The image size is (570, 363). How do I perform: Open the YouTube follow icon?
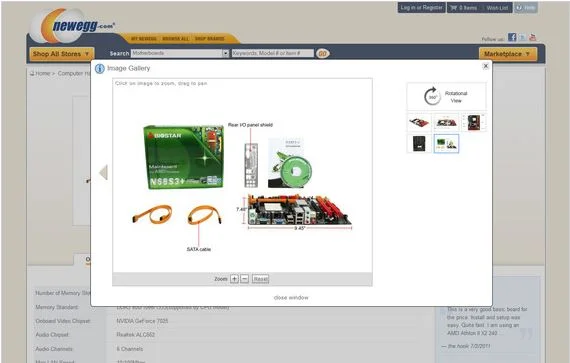coord(532,37)
